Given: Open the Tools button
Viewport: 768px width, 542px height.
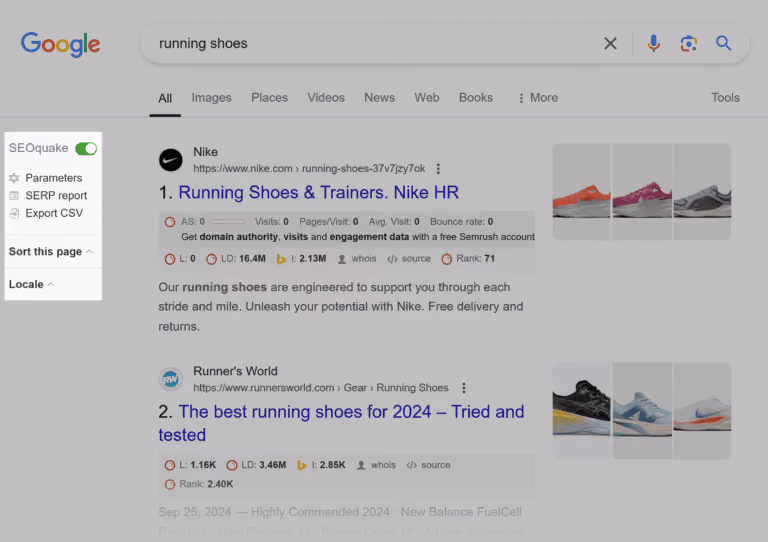Looking at the screenshot, I should tap(725, 98).
